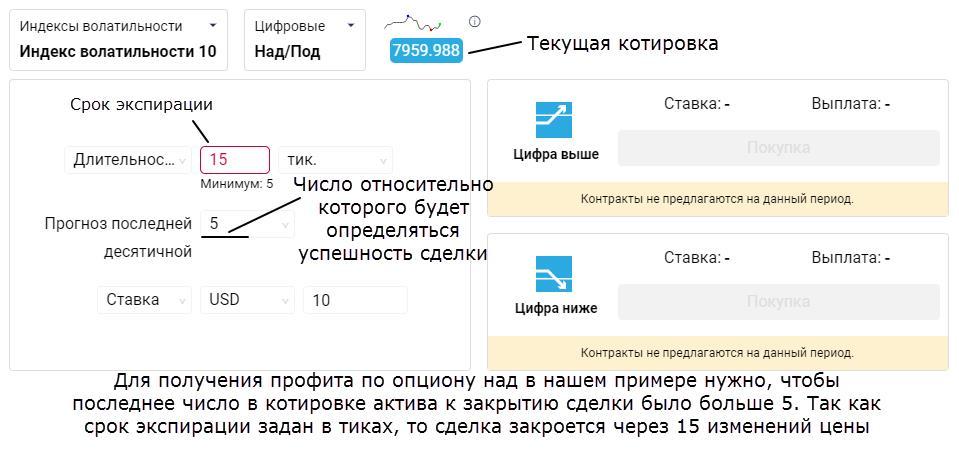Click the yellow notice under Цифра выше
Image resolution: width=959 pixels, height=464 pixels.
717,199
